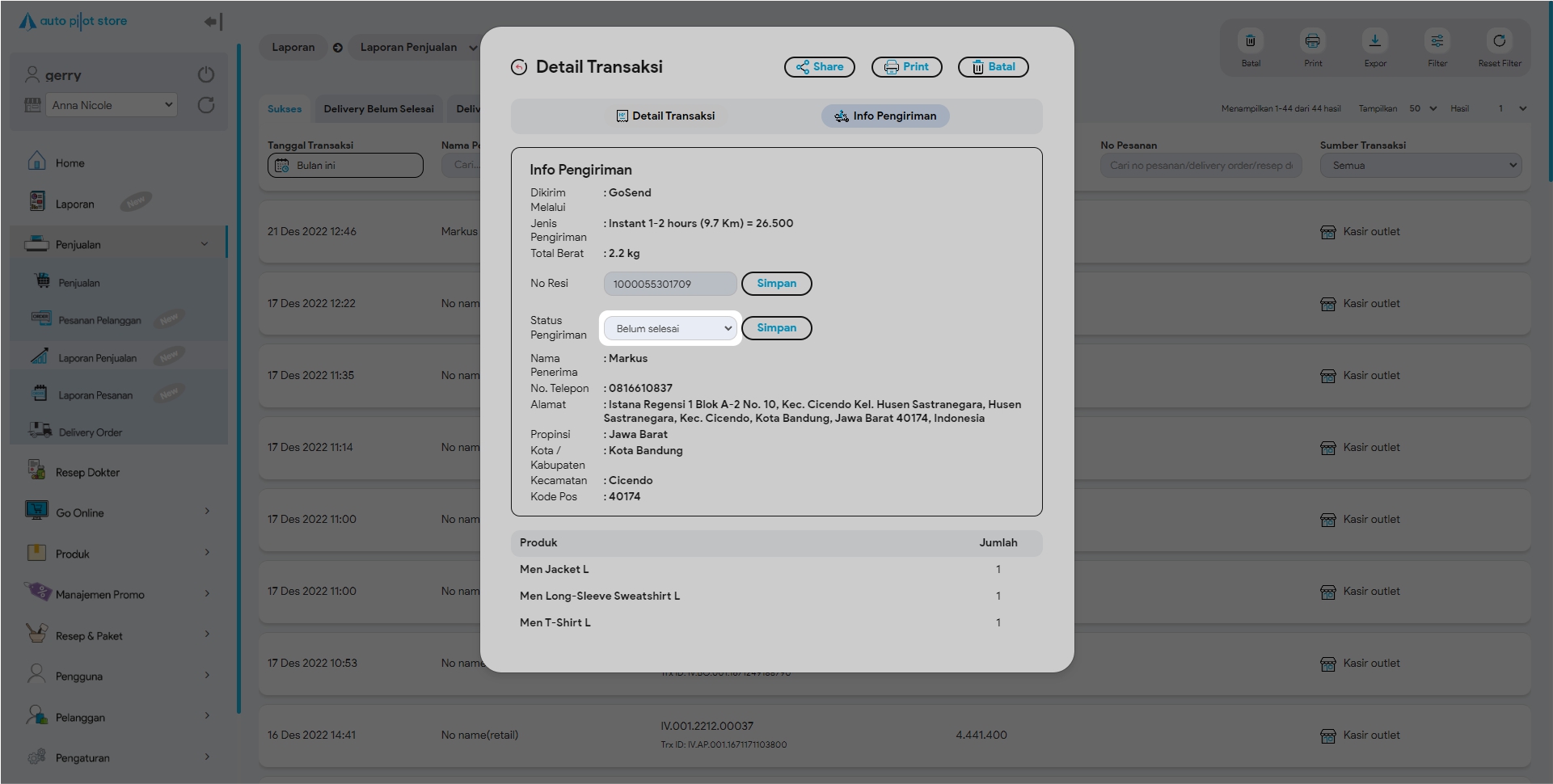Open the Delivery Belum Selesai tab
This screenshot has height=784, width=1553.
click(x=378, y=109)
